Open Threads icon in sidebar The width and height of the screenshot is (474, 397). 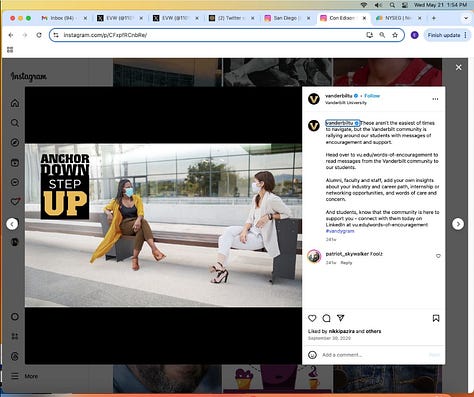point(15,357)
